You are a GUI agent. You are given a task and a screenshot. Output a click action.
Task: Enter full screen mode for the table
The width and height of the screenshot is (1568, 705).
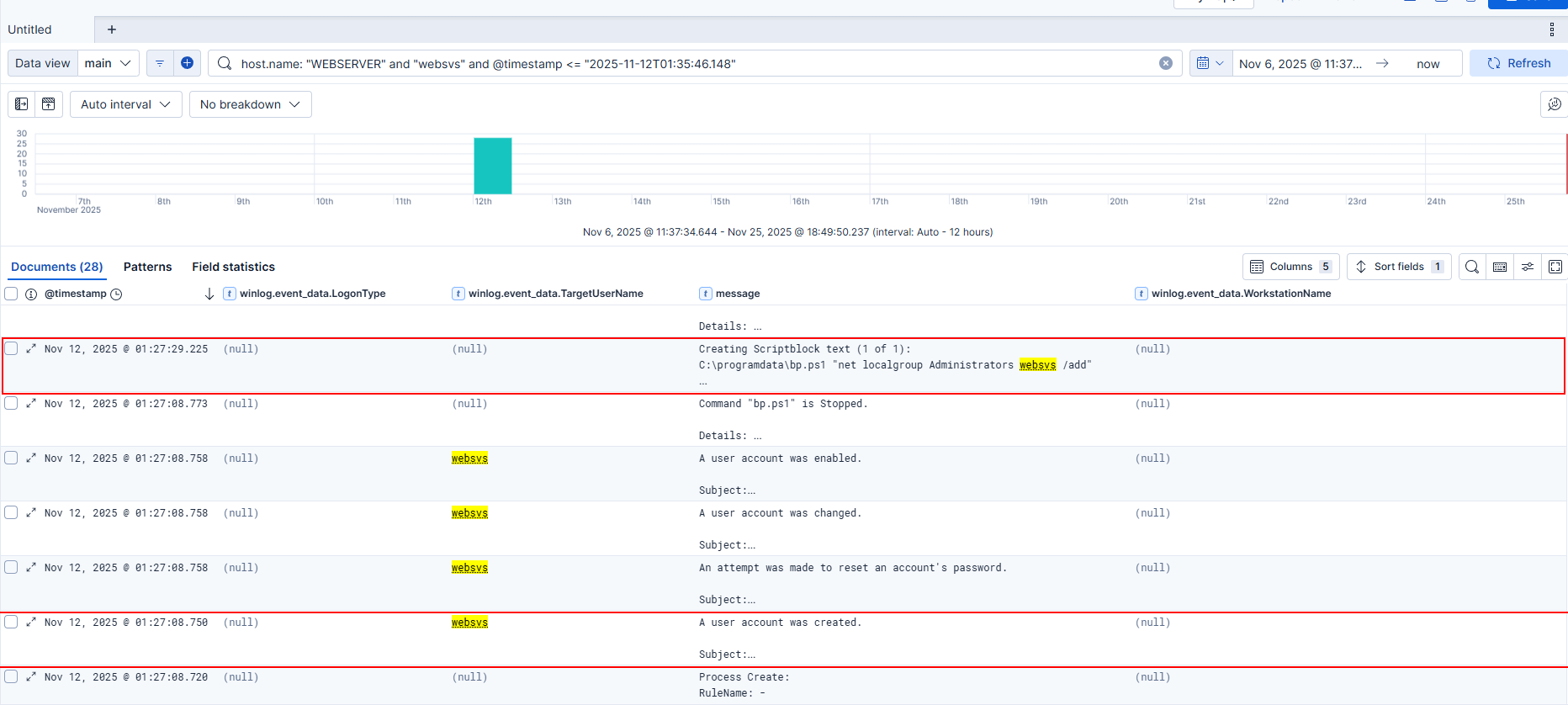(1555, 267)
